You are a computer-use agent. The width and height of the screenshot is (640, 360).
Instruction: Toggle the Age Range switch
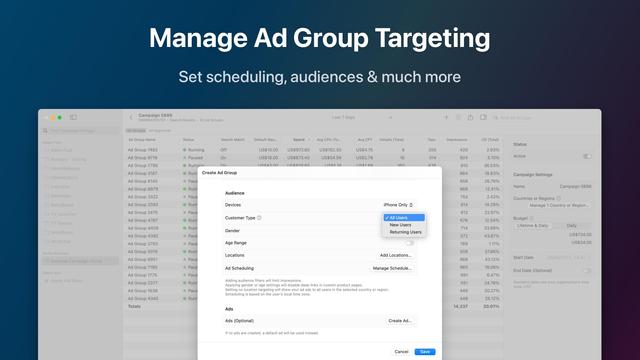click(409, 243)
